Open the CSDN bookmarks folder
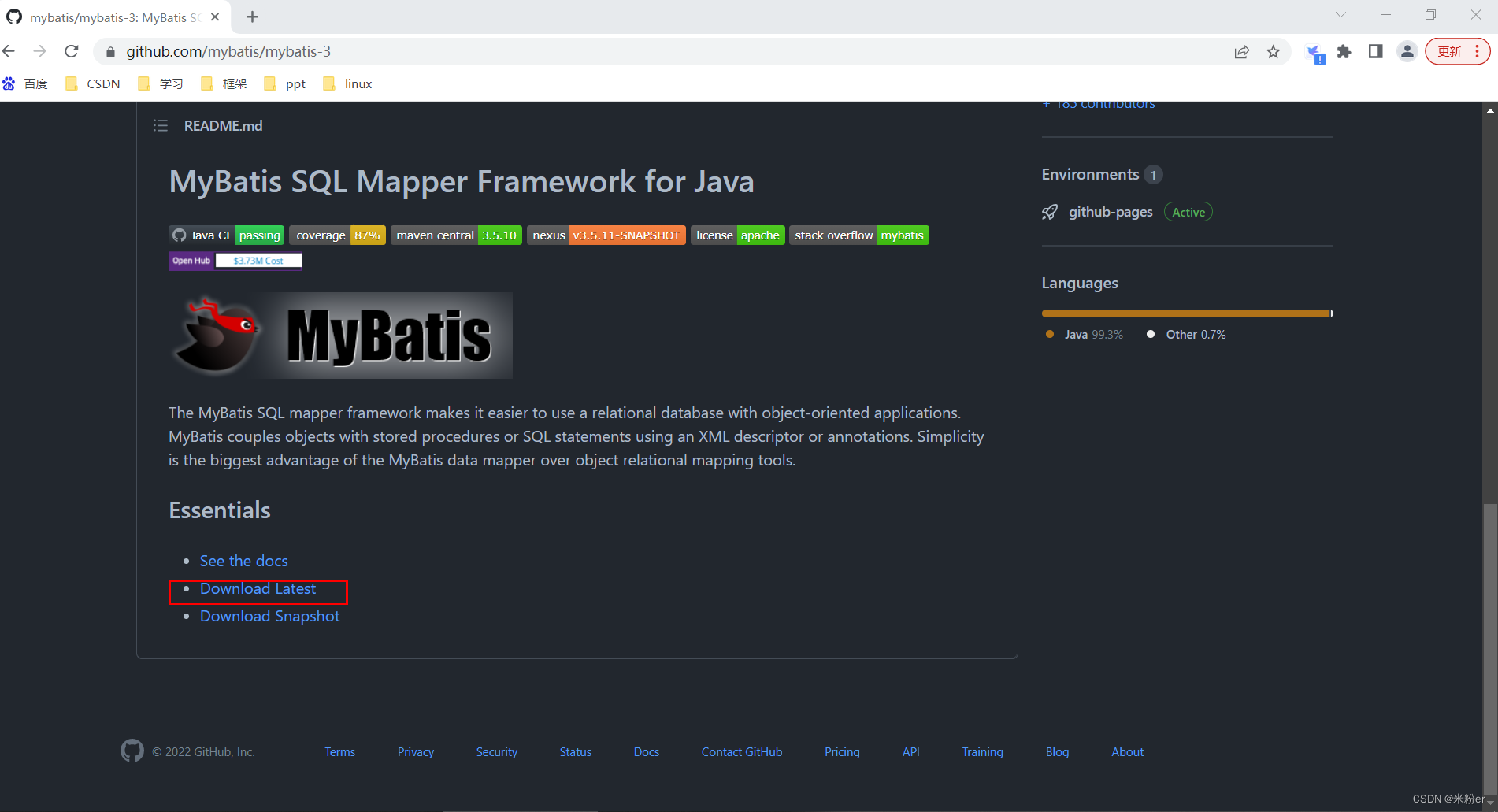The height and width of the screenshot is (812, 1498). 94,83
